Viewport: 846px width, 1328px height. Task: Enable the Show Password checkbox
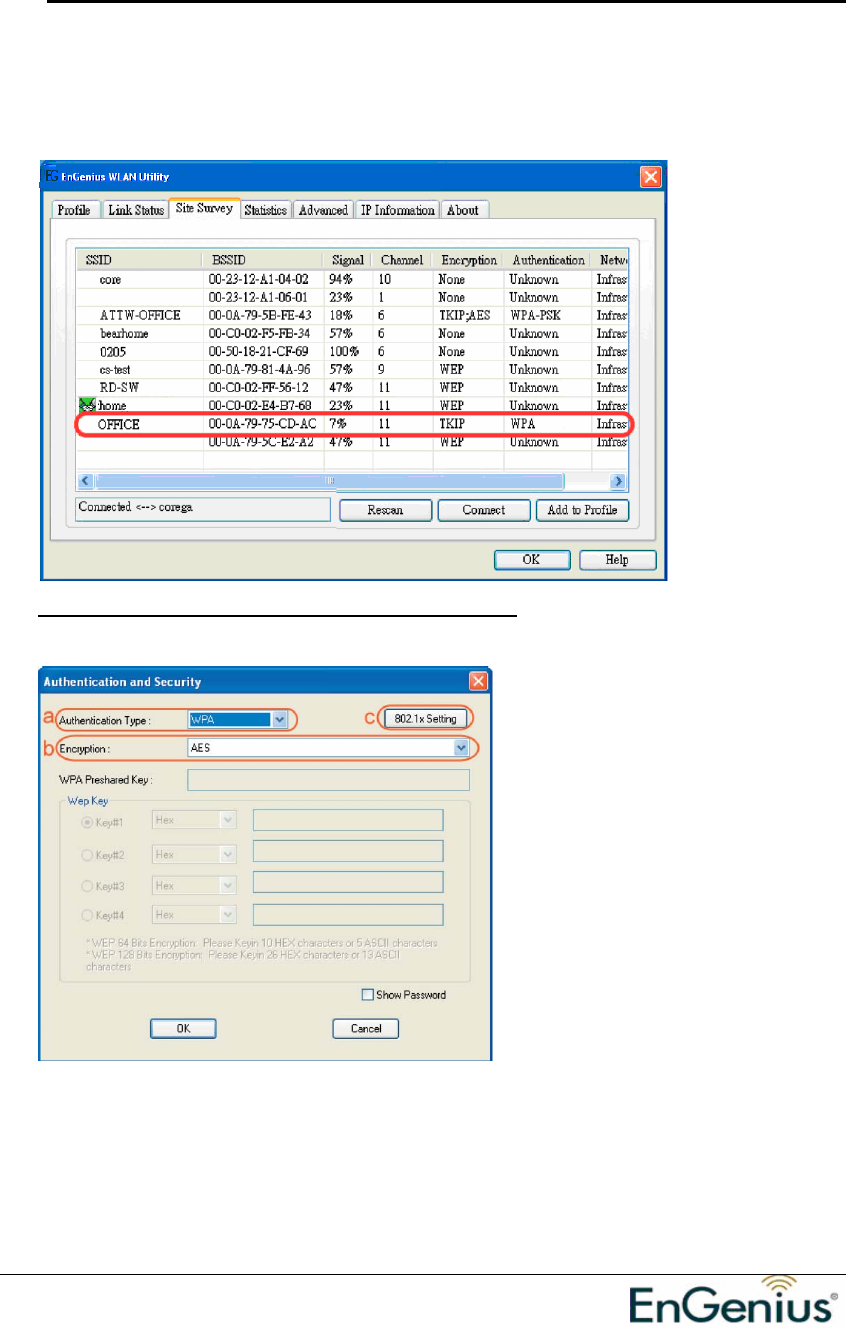(x=368, y=995)
